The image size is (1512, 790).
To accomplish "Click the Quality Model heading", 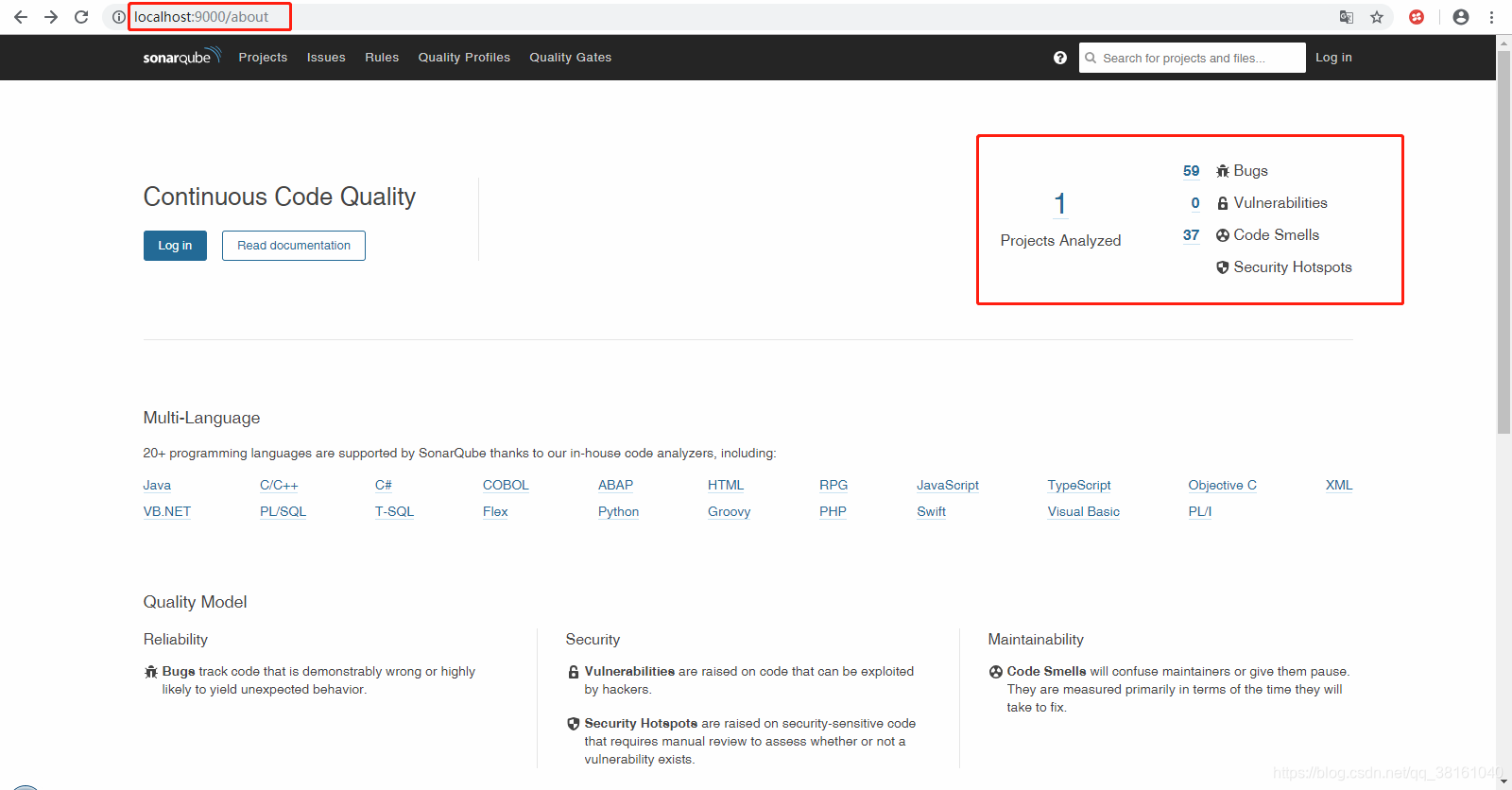I will 195,602.
